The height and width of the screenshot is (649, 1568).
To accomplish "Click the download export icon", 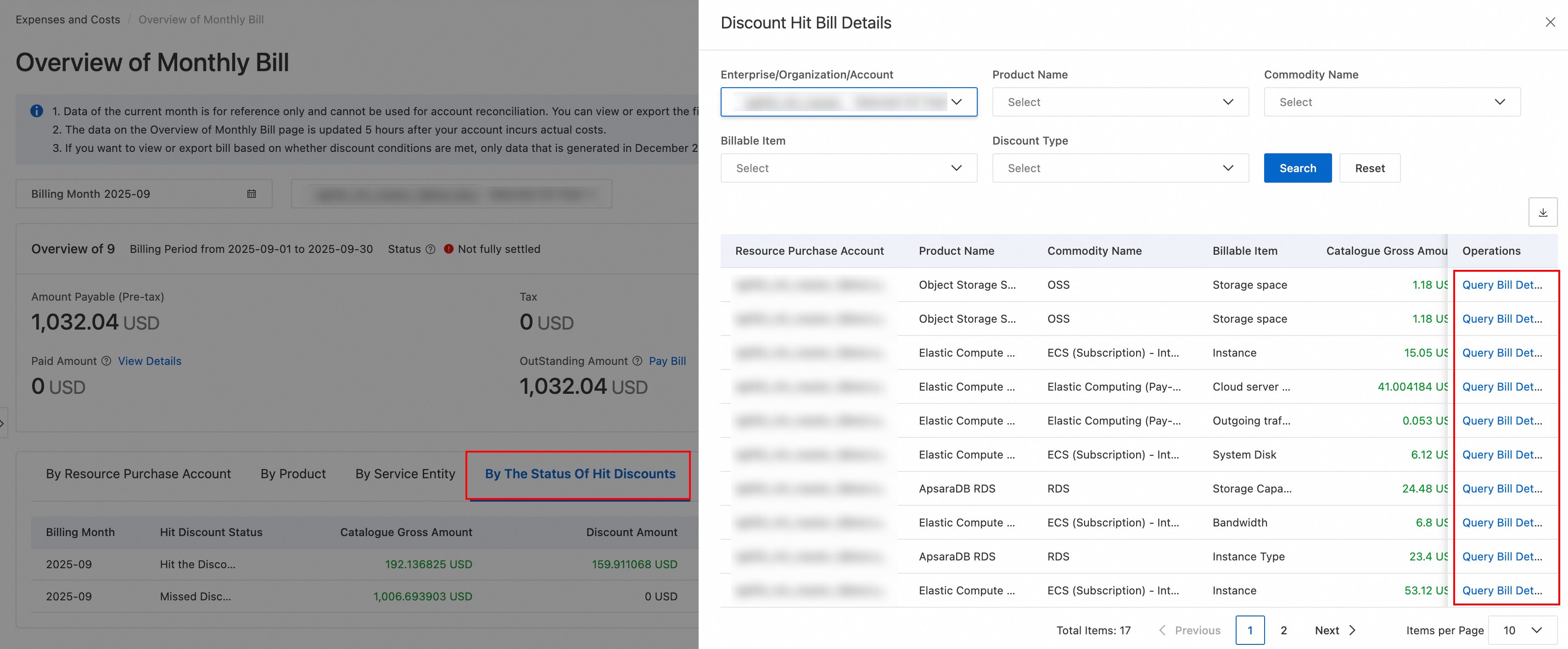I will (x=1542, y=213).
